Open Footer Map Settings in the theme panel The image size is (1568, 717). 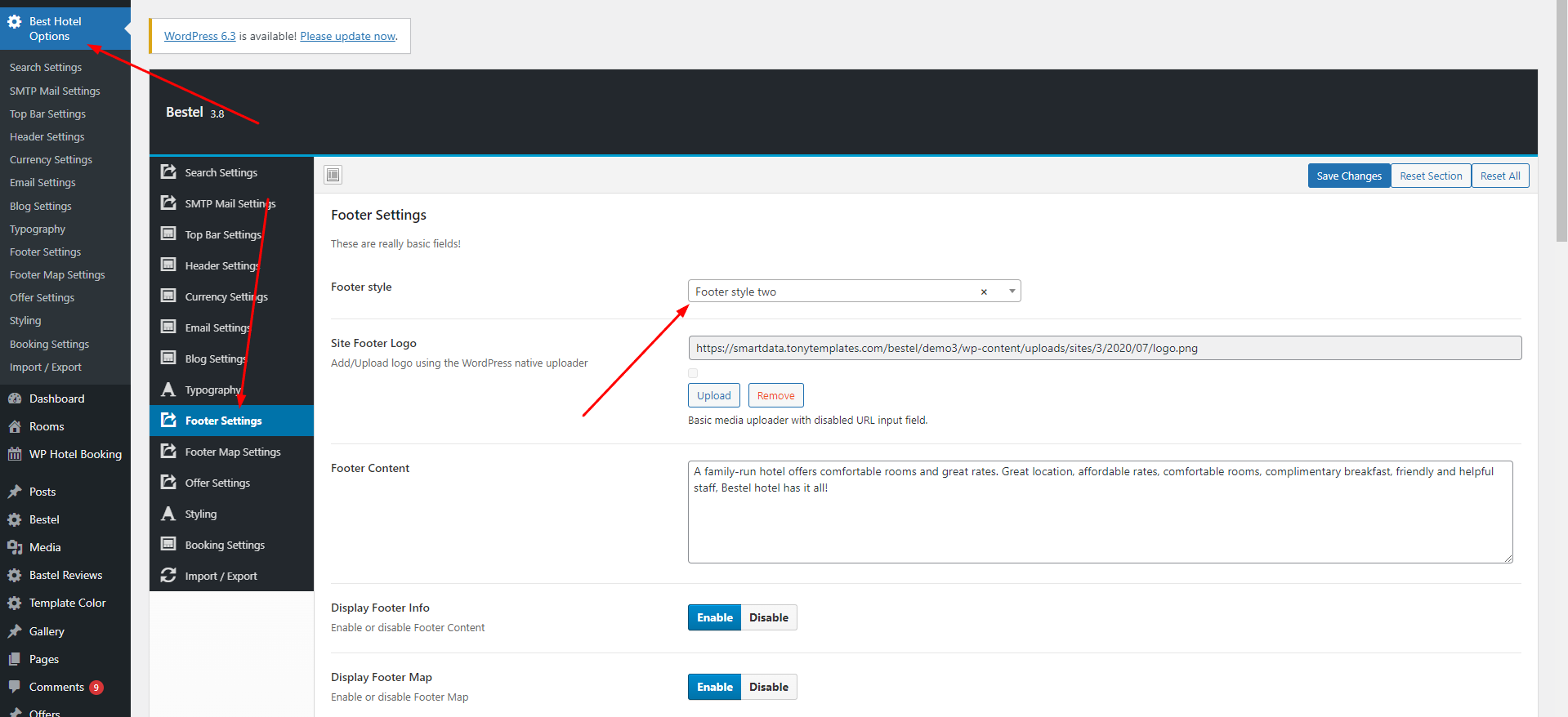point(231,452)
